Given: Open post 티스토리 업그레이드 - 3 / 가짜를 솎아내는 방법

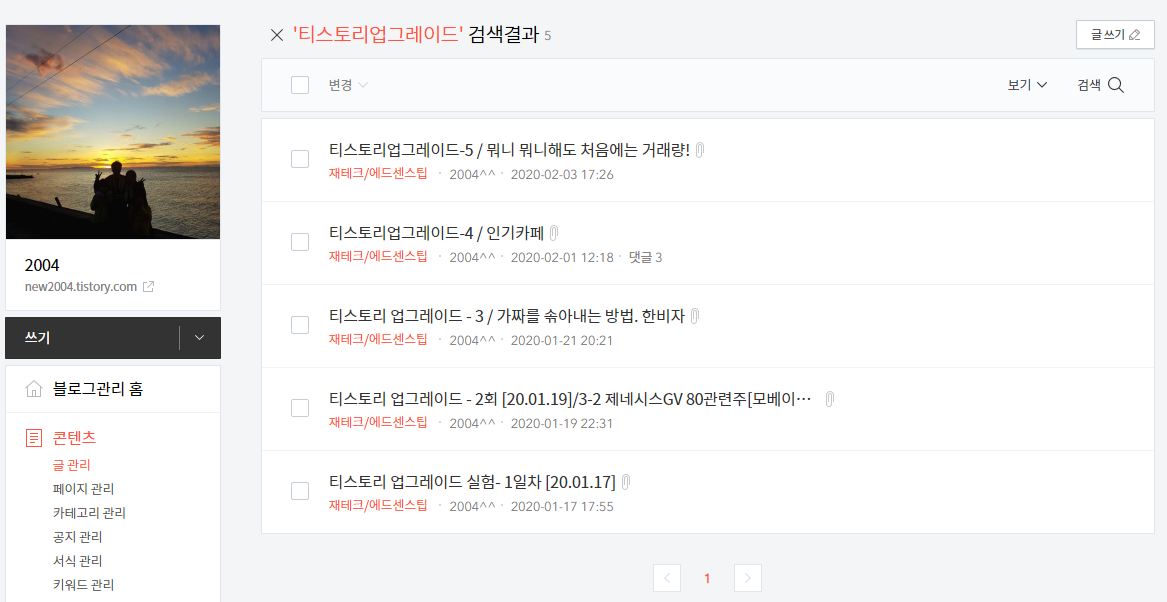Looking at the screenshot, I should point(506,316).
